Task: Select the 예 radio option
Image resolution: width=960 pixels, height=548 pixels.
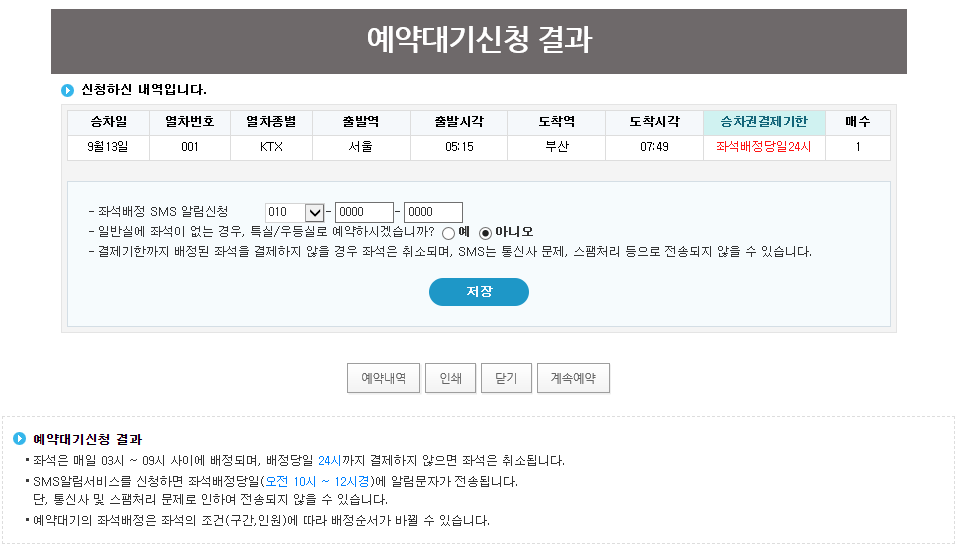Action: [x=449, y=233]
